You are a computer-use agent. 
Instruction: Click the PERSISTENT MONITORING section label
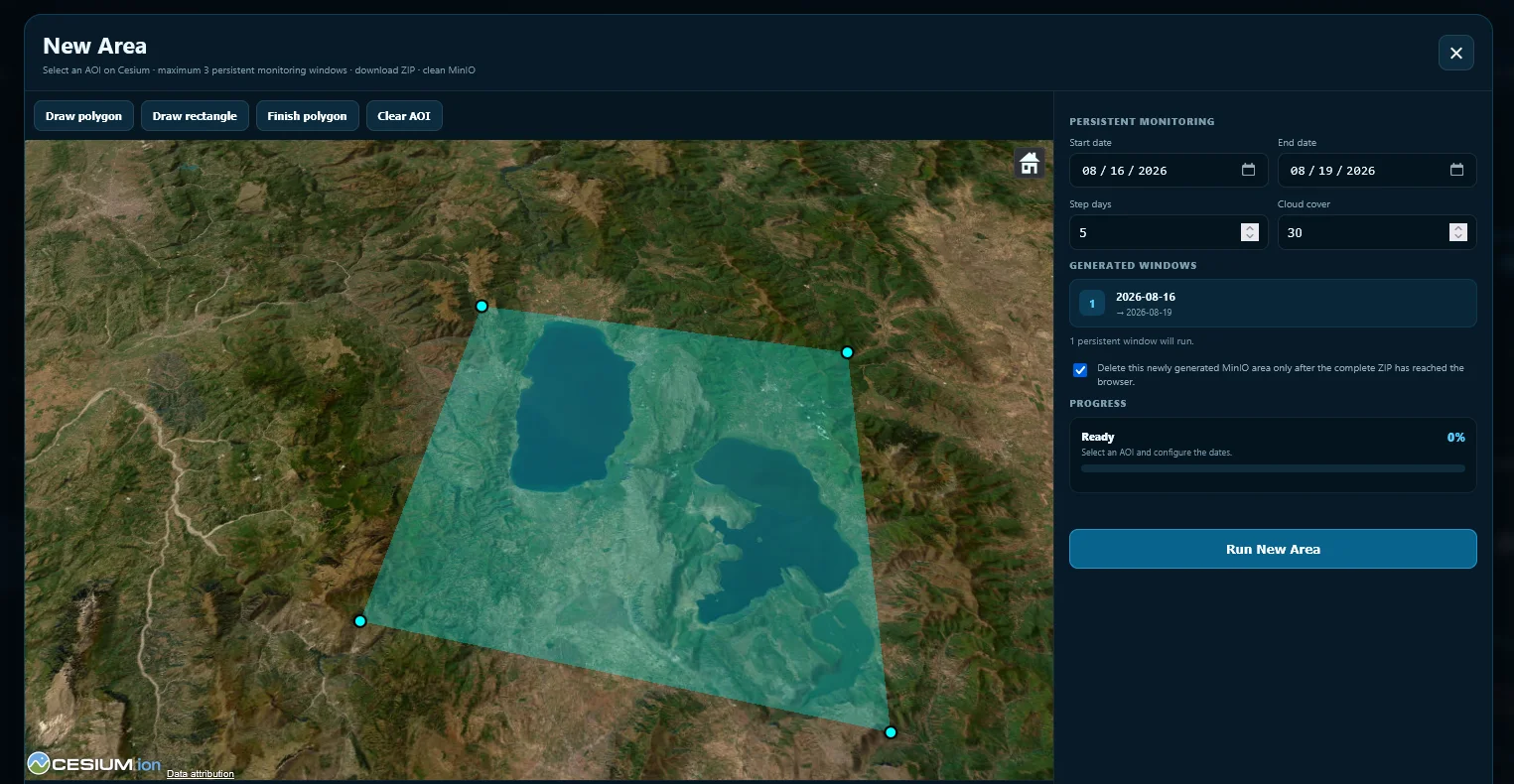[1142, 121]
